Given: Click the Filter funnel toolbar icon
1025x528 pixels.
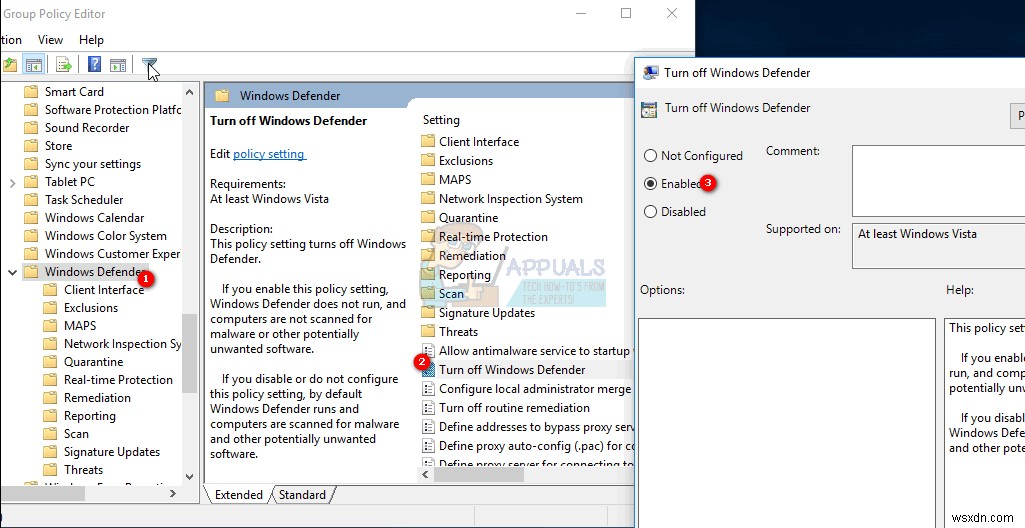Looking at the screenshot, I should pyautogui.click(x=149, y=64).
